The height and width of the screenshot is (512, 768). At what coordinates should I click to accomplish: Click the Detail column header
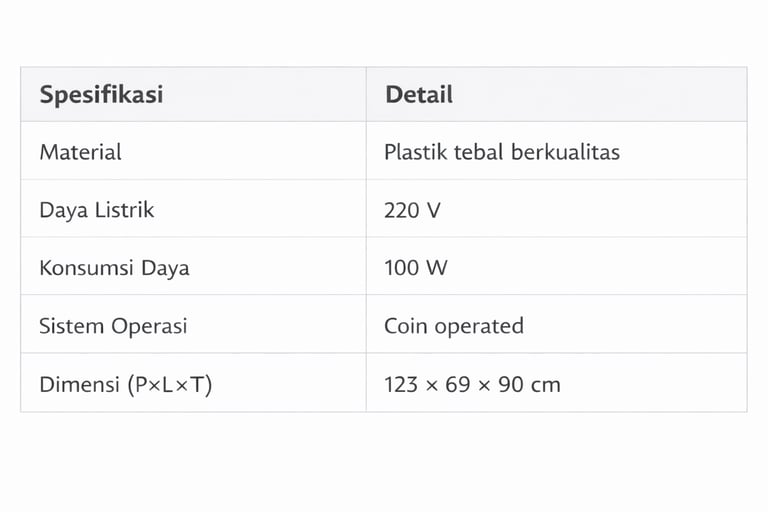pyautogui.click(x=419, y=95)
